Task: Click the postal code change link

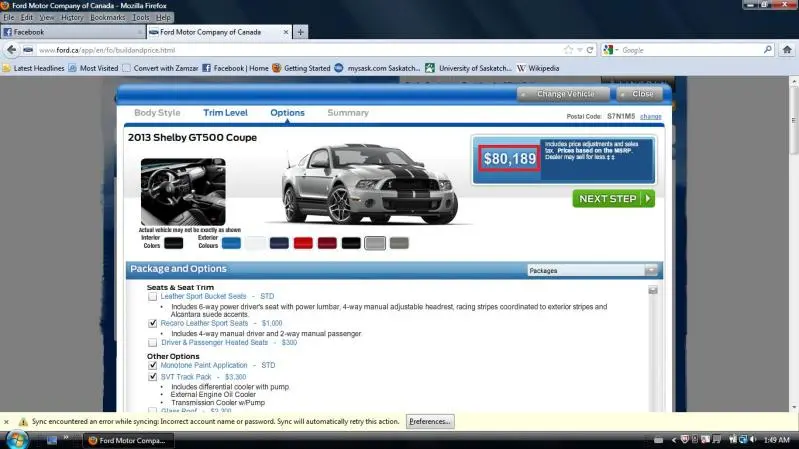Action: tap(651, 117)
